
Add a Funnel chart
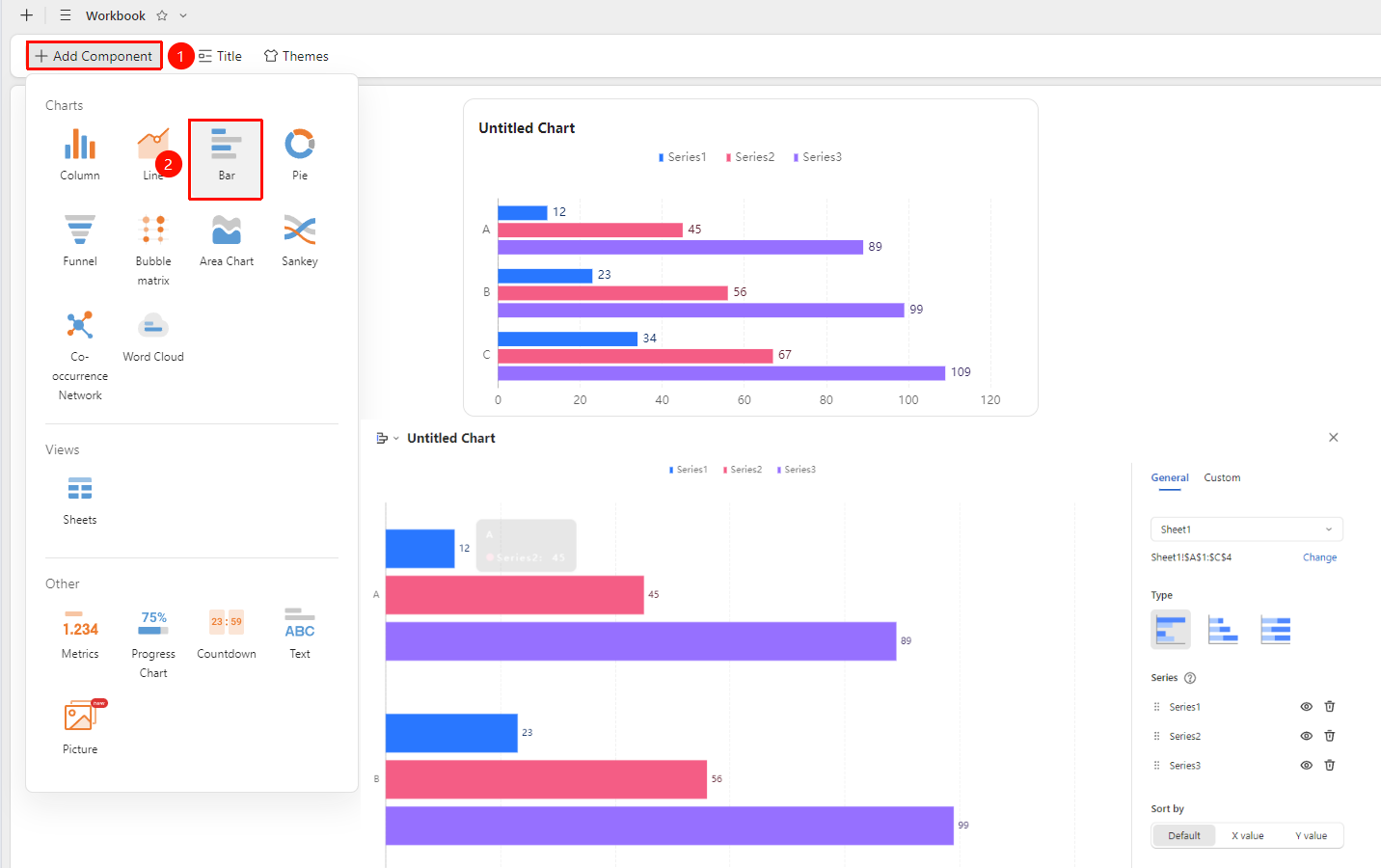coord(80,240)
